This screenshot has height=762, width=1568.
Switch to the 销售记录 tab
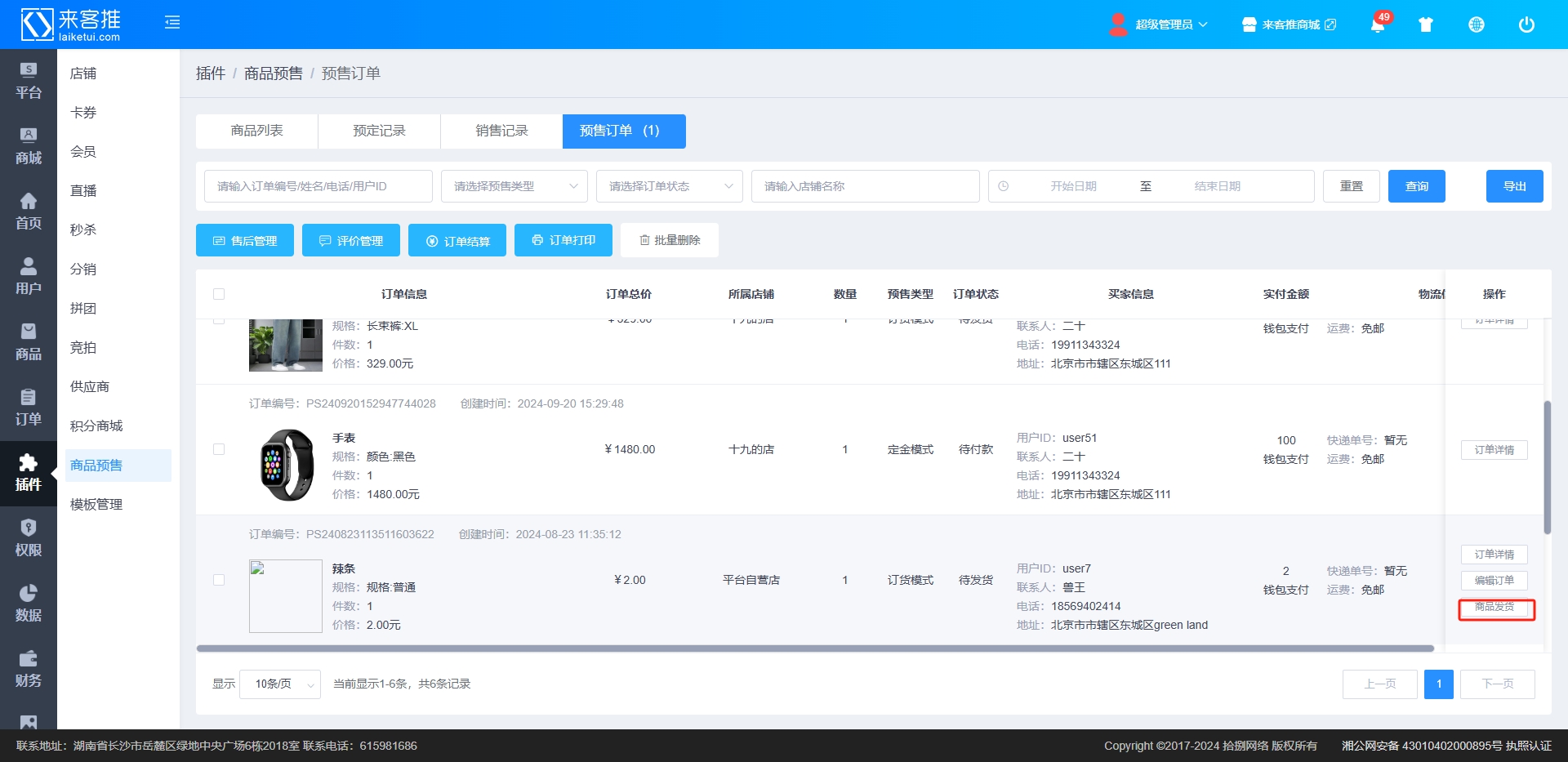click(501, 131)
